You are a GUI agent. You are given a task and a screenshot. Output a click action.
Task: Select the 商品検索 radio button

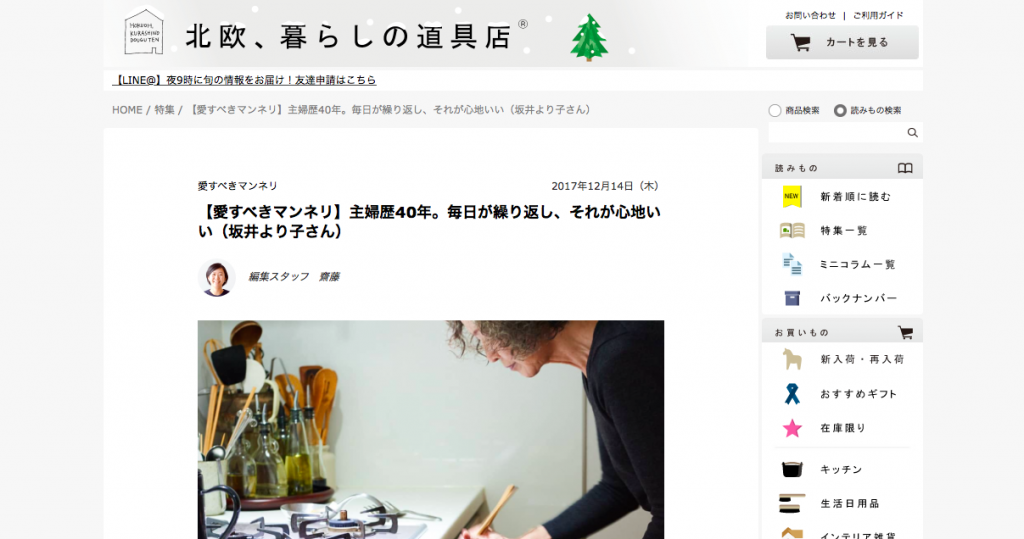tap(775, 110)
